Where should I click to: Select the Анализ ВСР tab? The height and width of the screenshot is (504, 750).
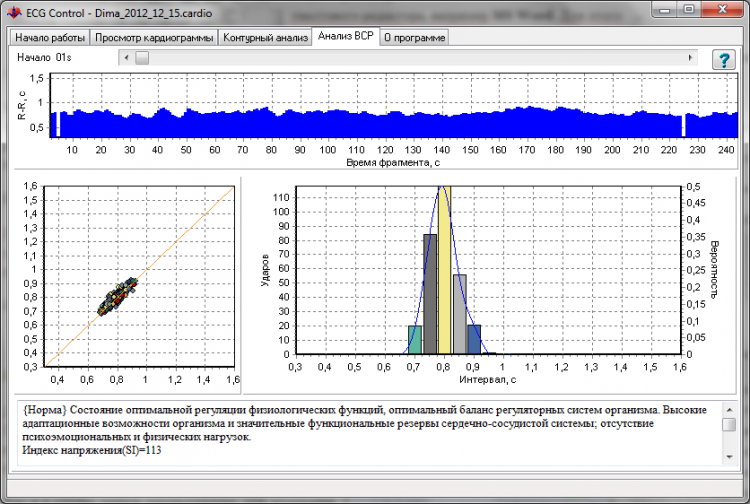[344, 36]
